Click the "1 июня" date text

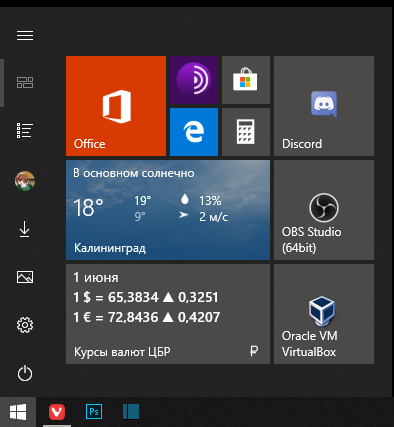96,278
